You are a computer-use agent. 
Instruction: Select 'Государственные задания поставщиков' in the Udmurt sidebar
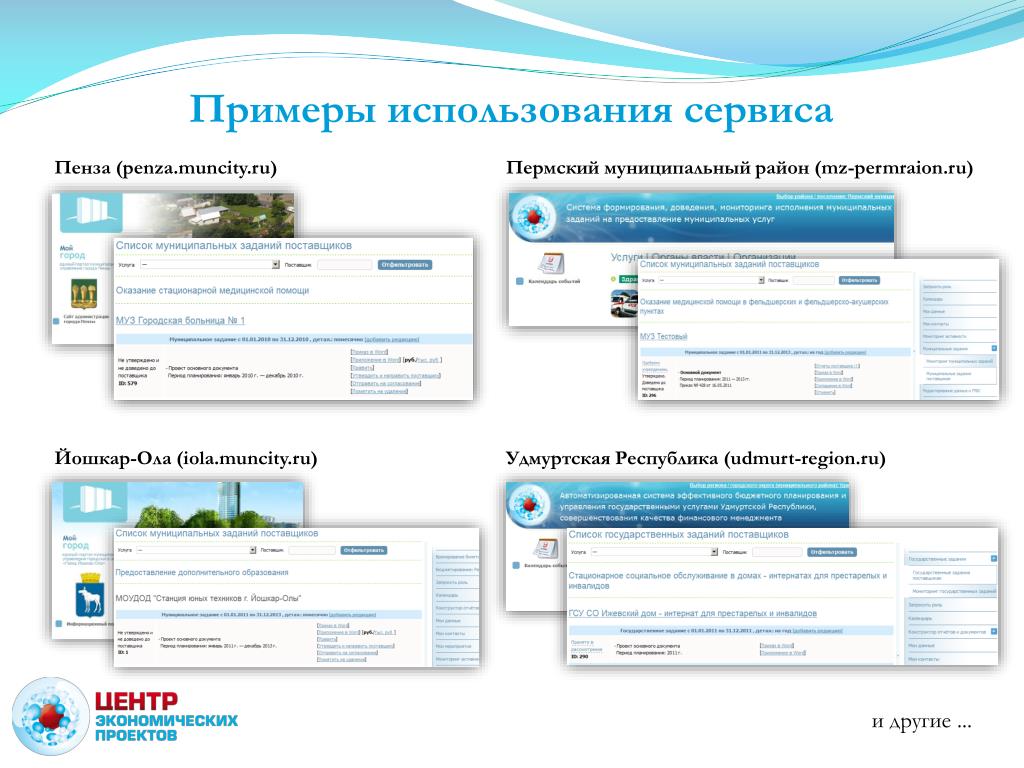tap(951, 575)
